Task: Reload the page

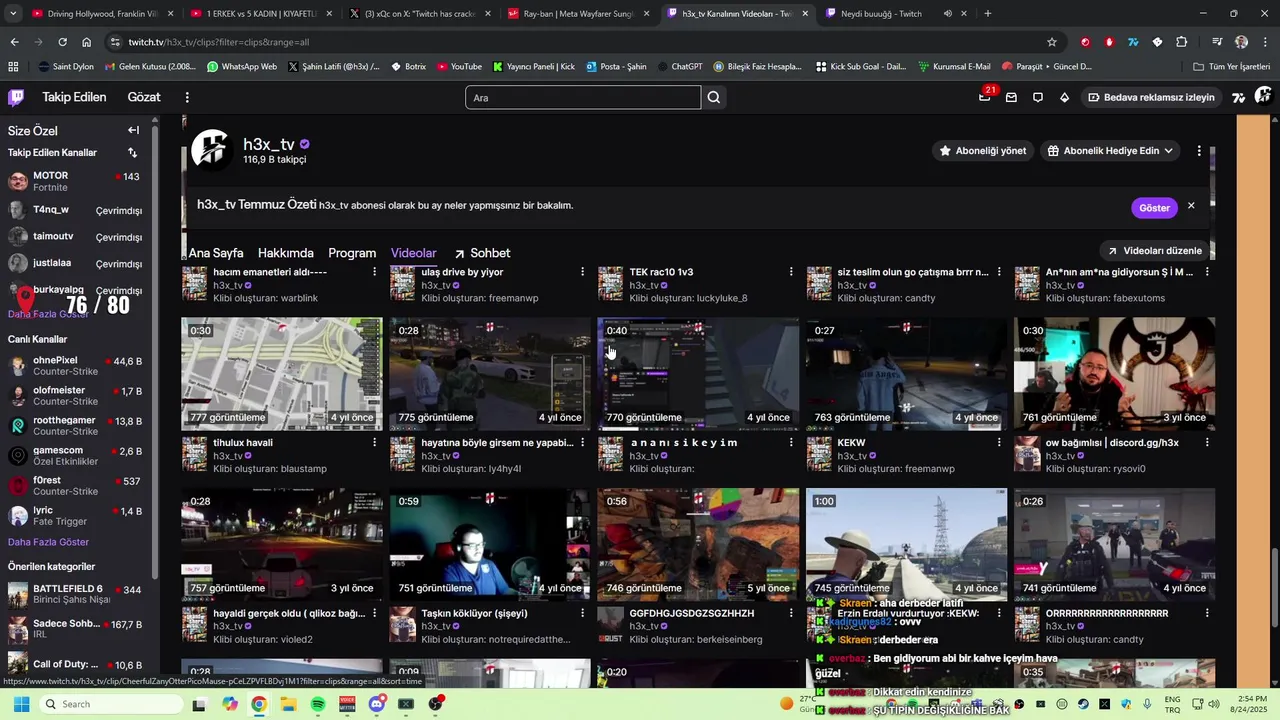Action: click(62, 42)
